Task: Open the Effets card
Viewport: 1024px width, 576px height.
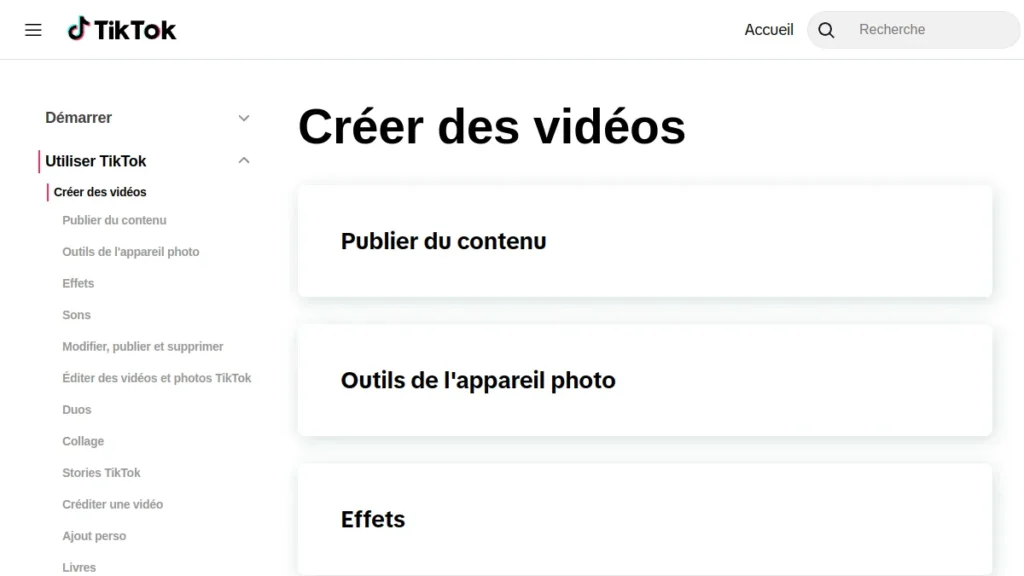Action: [645, 520]
